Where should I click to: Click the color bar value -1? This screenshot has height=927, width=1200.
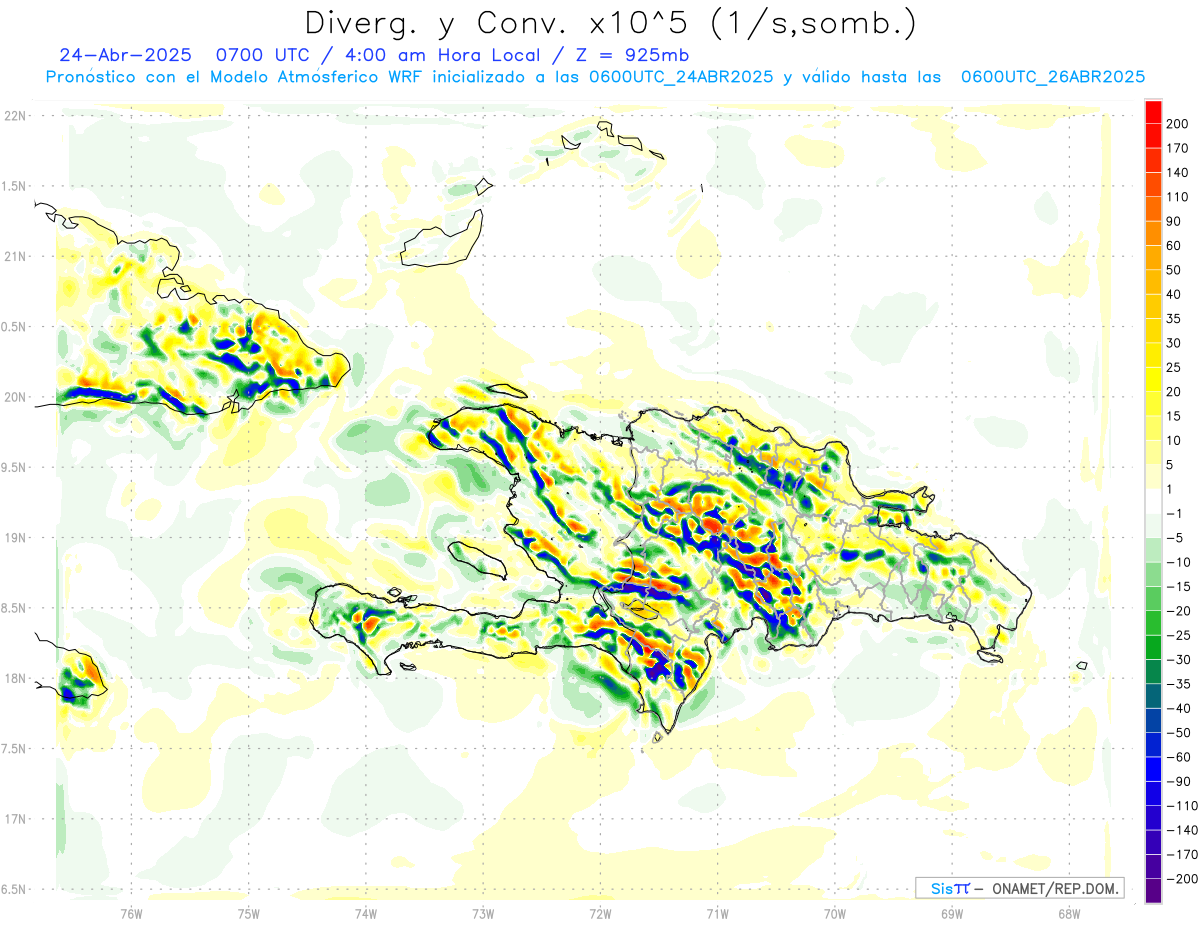tap(1176, 513)
